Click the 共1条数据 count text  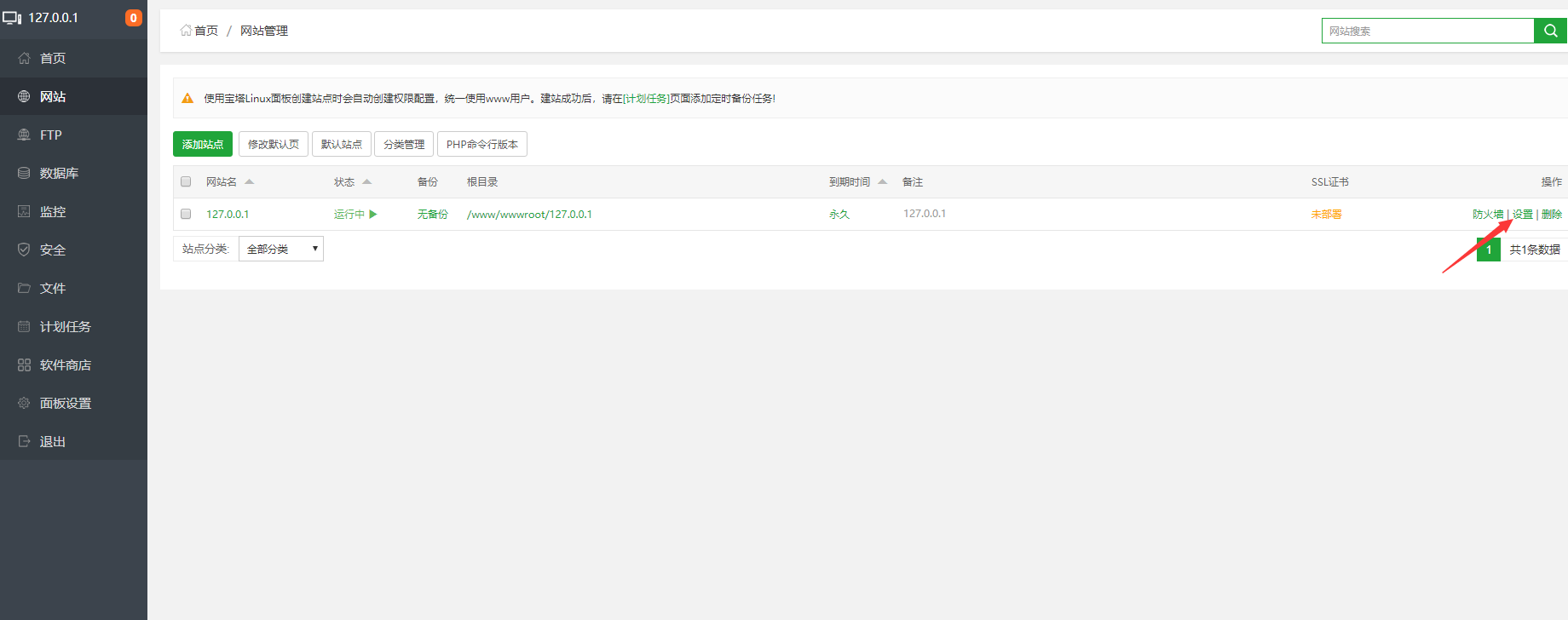[1535, 249]
